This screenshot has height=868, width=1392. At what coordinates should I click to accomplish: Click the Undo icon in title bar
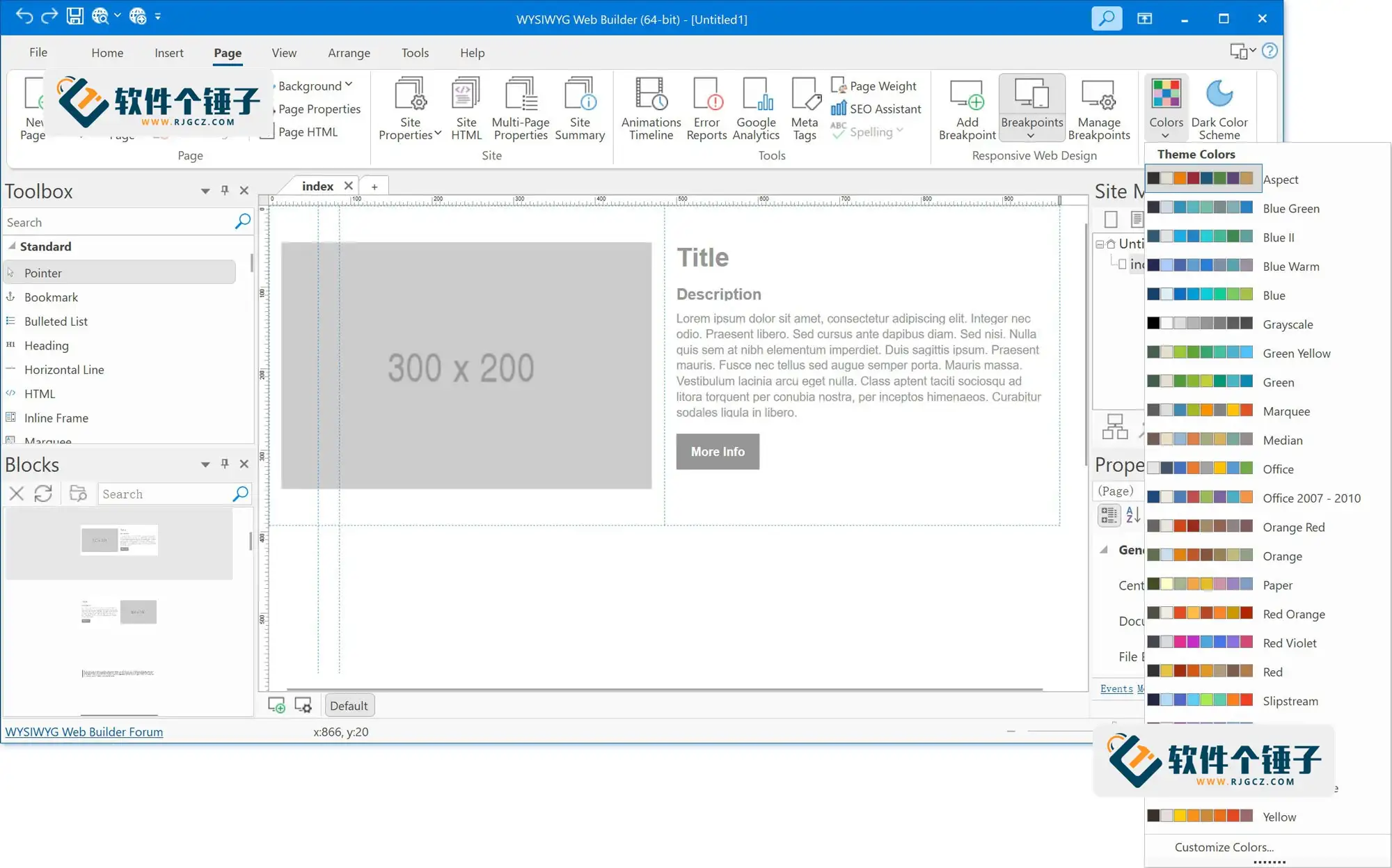[24, 16]
